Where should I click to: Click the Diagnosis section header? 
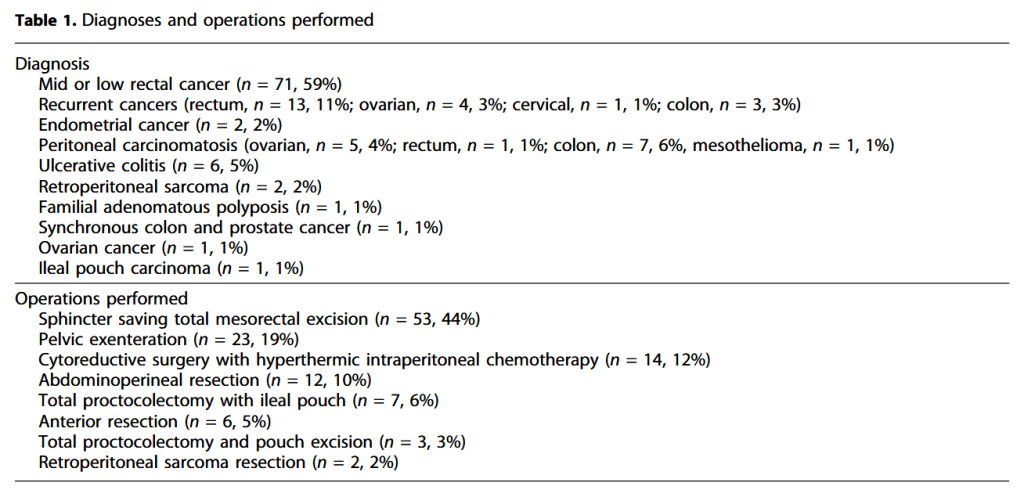[x=53, y=63]
